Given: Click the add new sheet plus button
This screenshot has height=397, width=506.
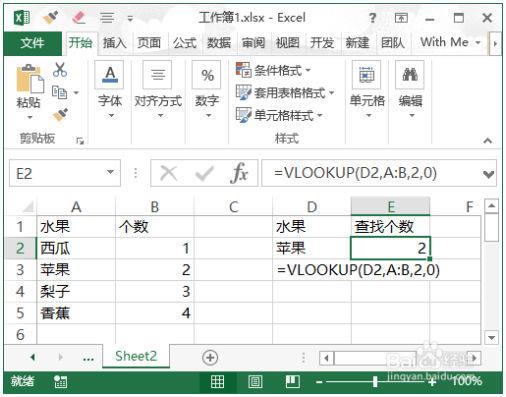Looking at the screenshot, I should tap(210, 358).
